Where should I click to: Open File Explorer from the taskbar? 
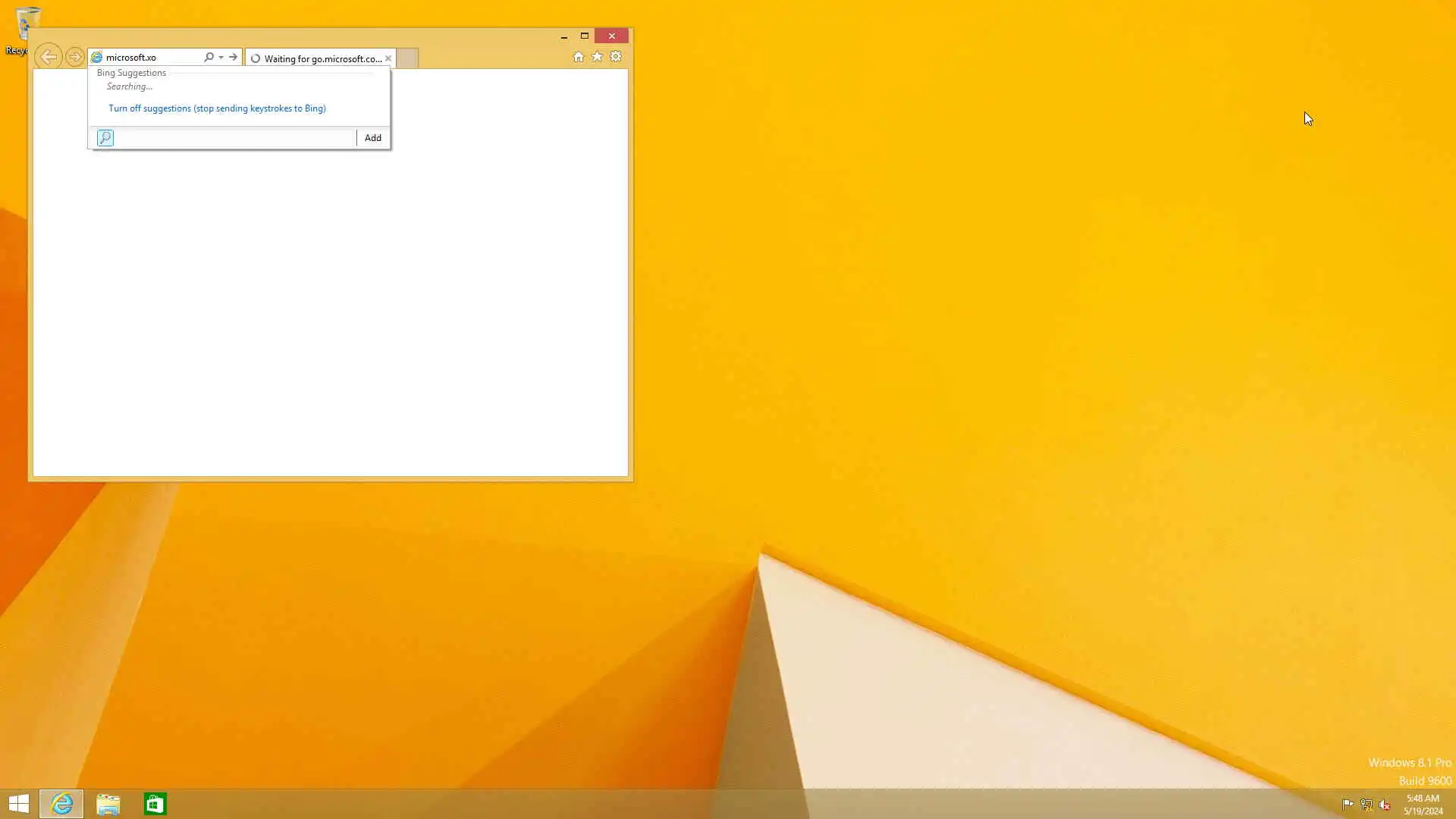click(108, 804)
